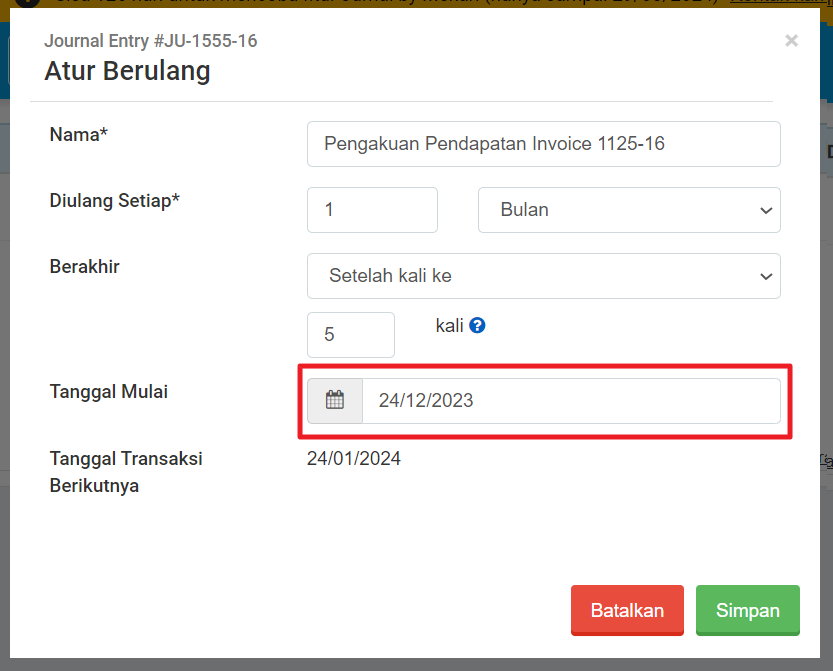833x671 pixels.
Task: Open the Bulan period dropdown
Action: (628, 210)
